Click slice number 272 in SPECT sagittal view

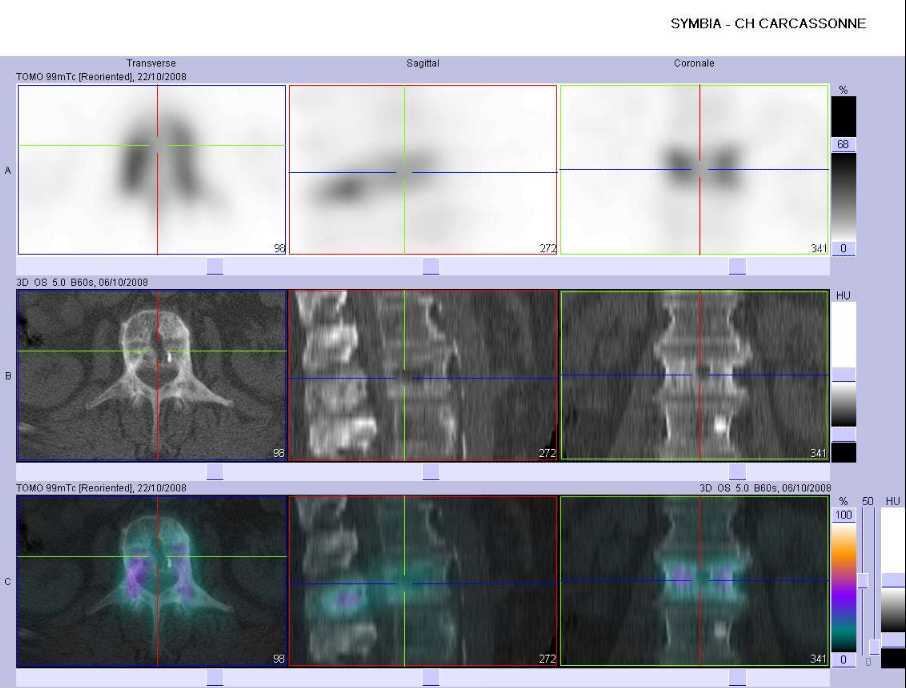(x=548, y=248)
